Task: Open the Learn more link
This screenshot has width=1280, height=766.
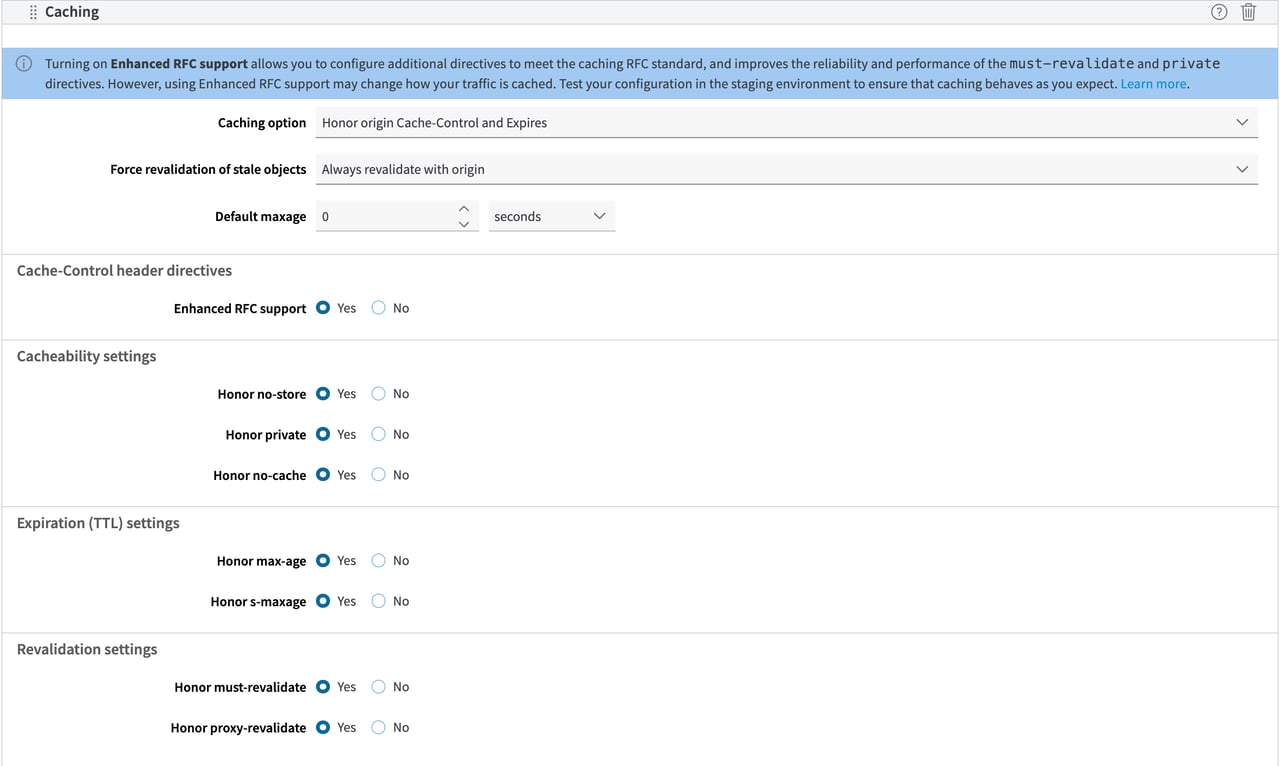Action: point(1153,84)
